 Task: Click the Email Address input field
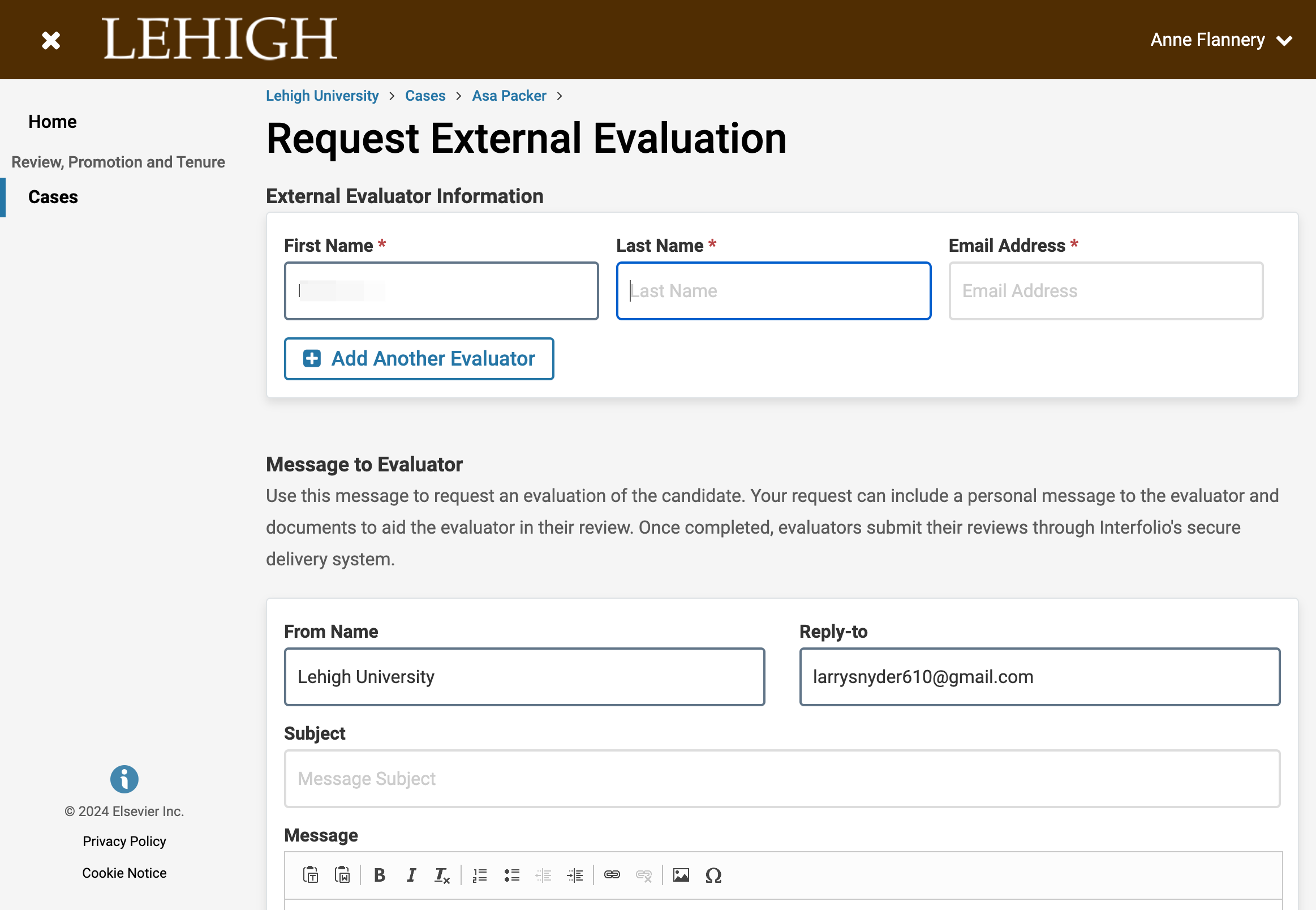point(1106,291)
